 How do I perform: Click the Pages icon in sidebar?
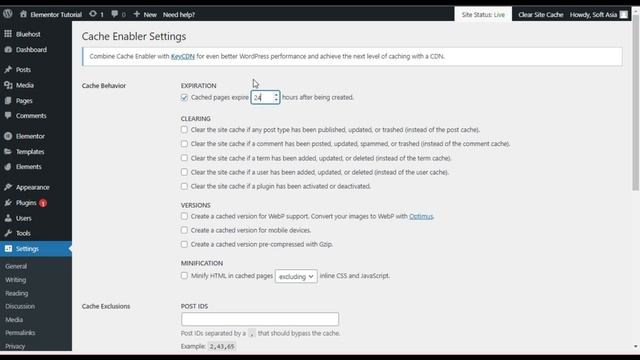[x=8, y=100]
